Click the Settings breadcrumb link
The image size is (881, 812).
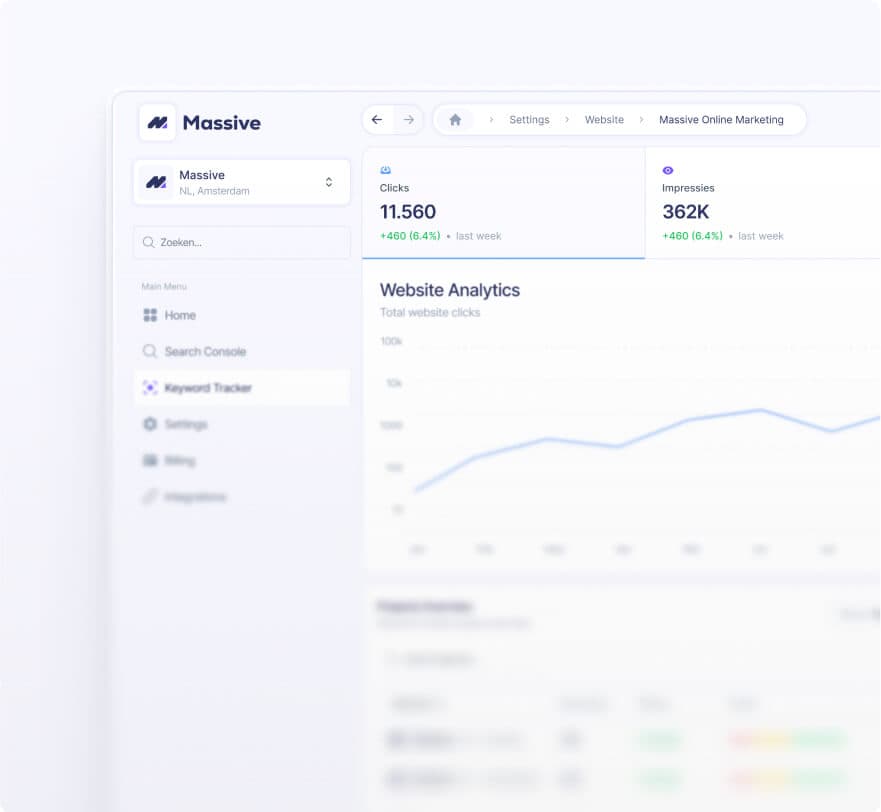(x=529, y=120)
